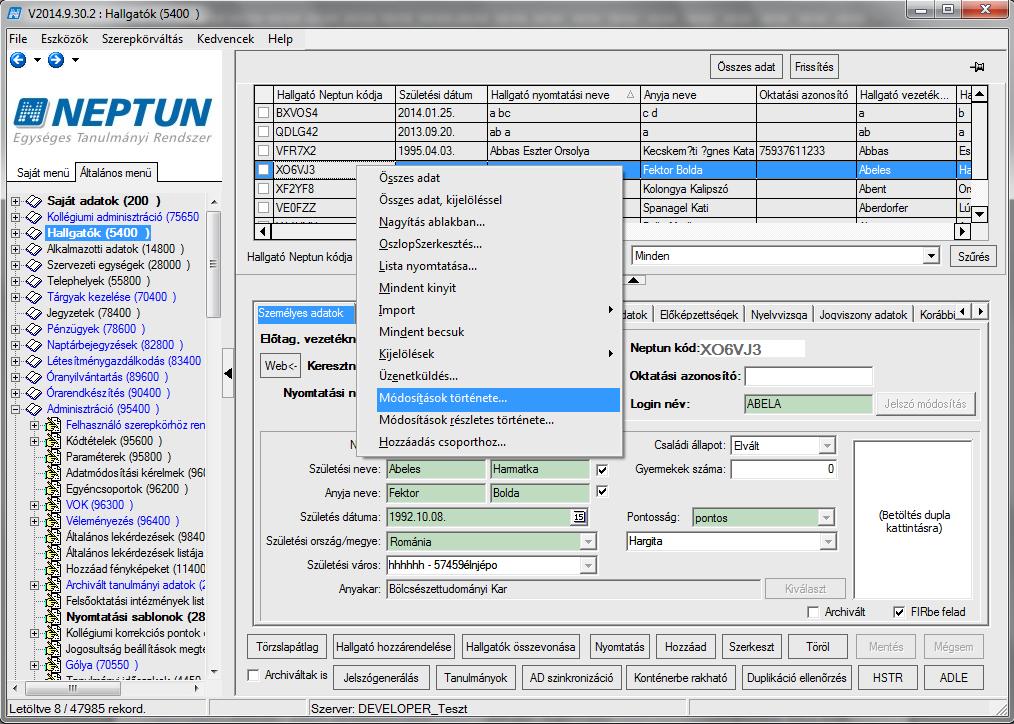Click the Pénzügyek tree node icon
Image resolution: width=1014 pixels, height=724 pixels.
pyautogui.click(x=34, y=329)
